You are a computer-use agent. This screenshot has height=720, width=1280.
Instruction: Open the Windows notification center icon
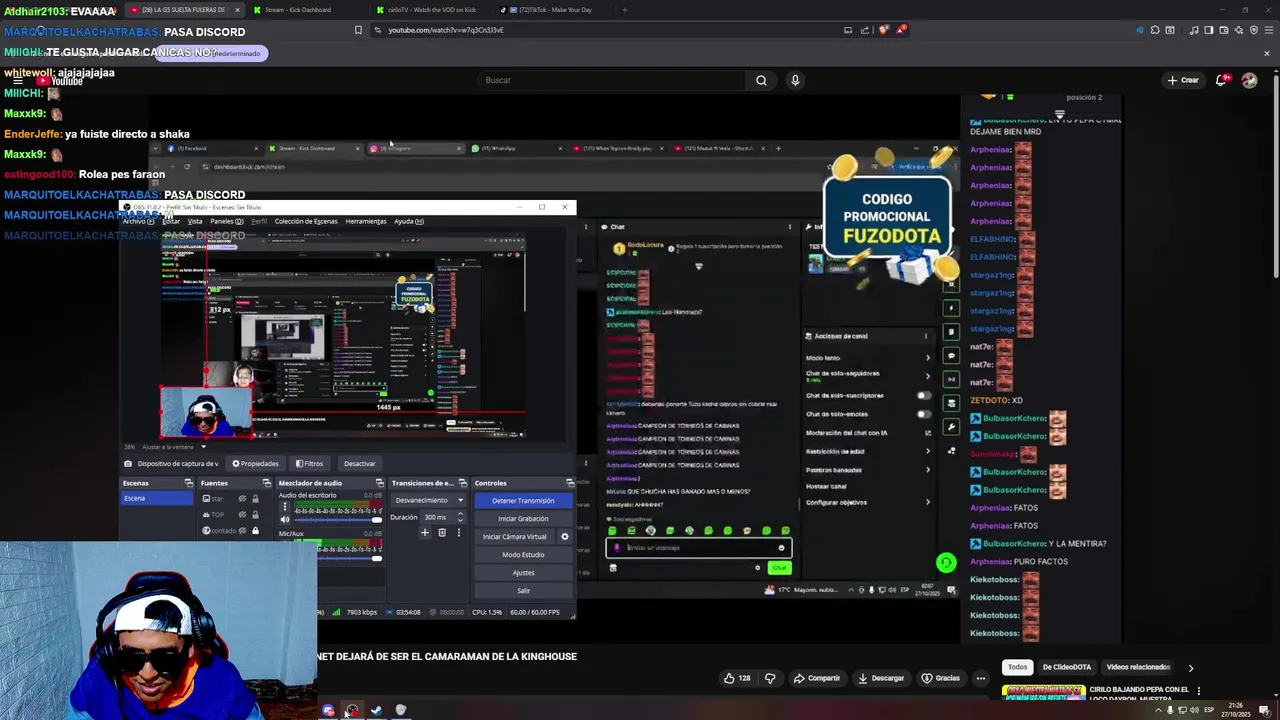pyautogui.click(x=1264, y=710)
